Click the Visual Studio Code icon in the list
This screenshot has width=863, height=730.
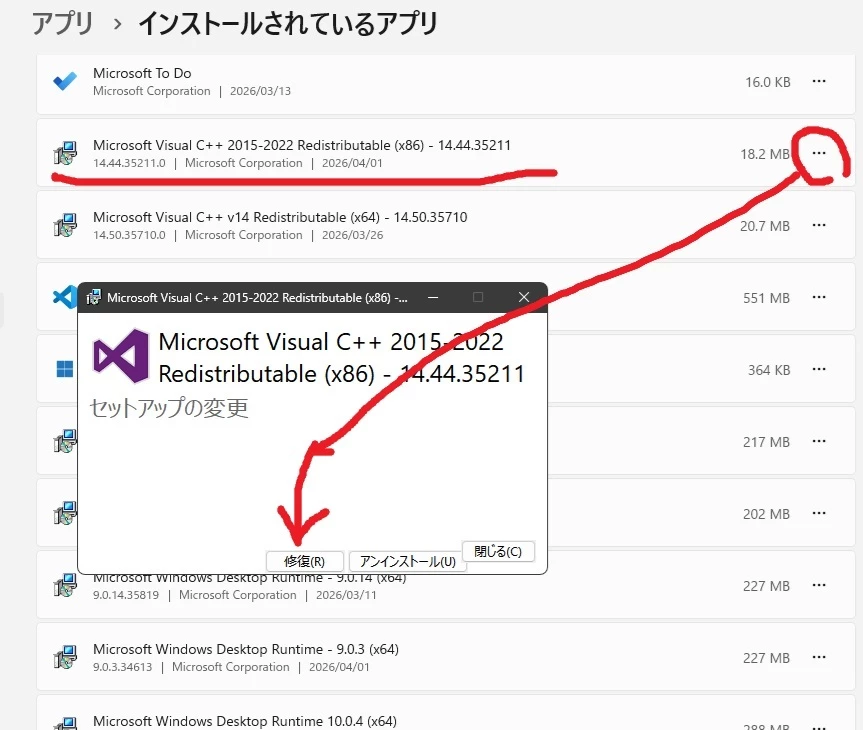64,297
